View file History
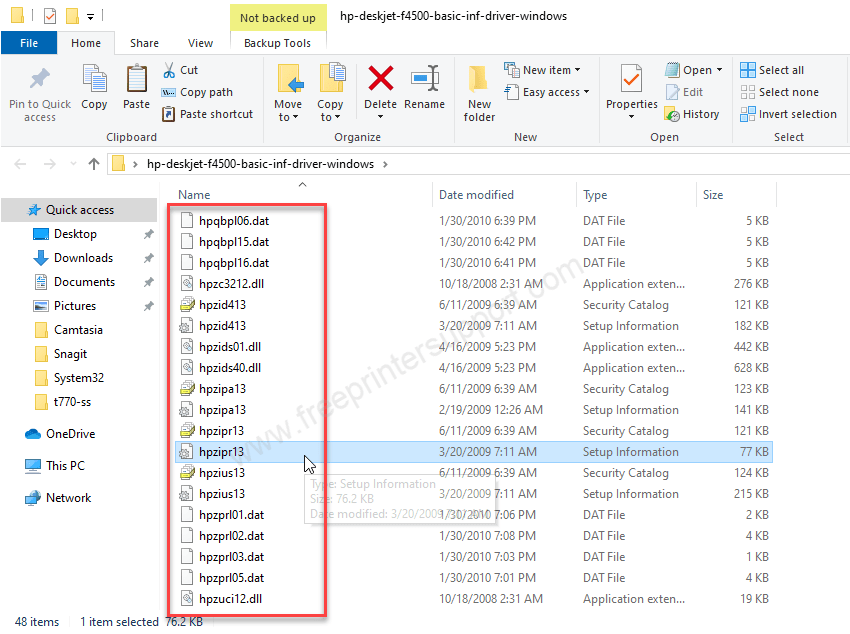 click(x=692, y=114)
